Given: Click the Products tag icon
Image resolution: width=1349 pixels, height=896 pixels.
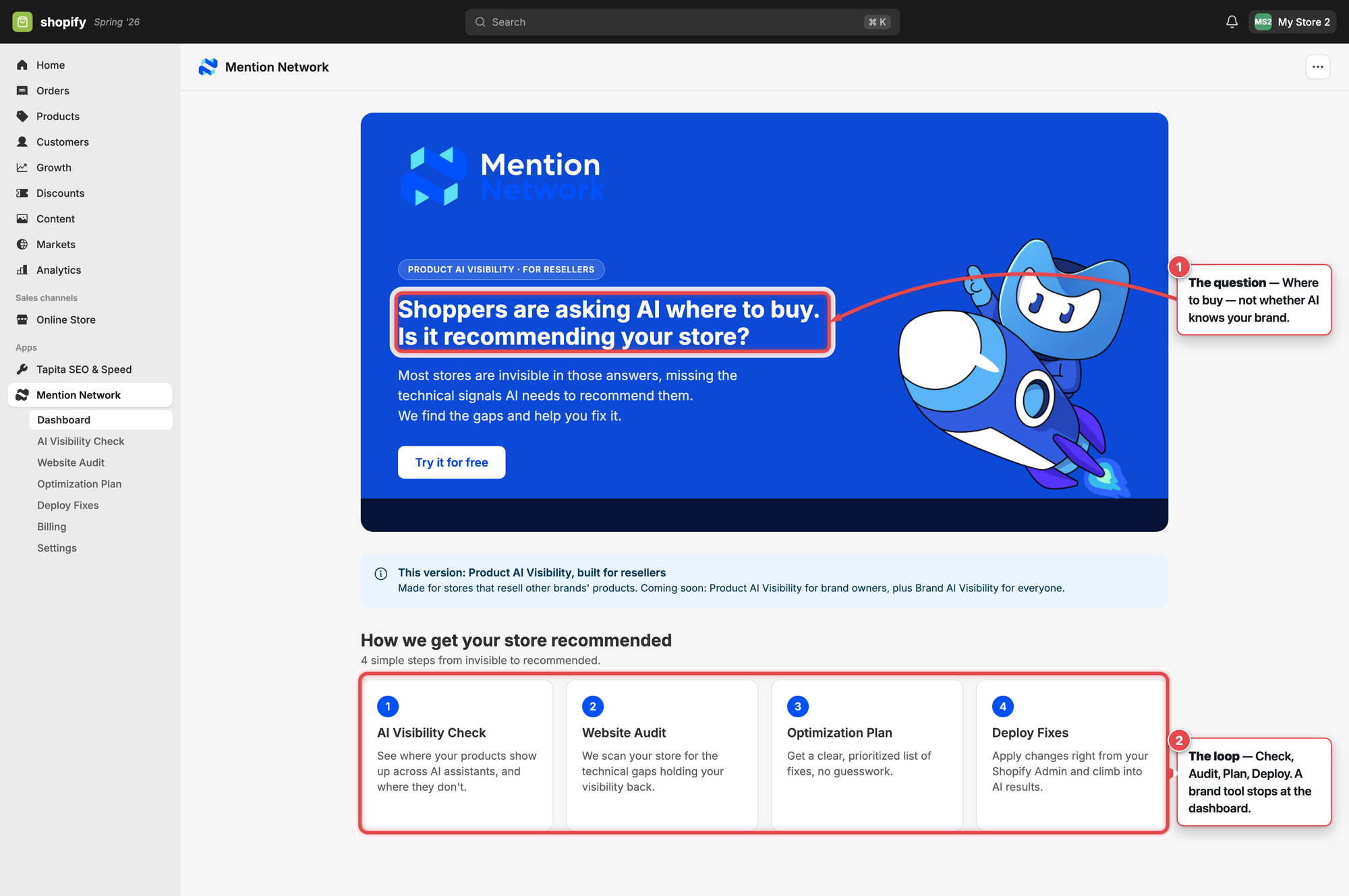Looking at the screenshot, I should (22, 116).
